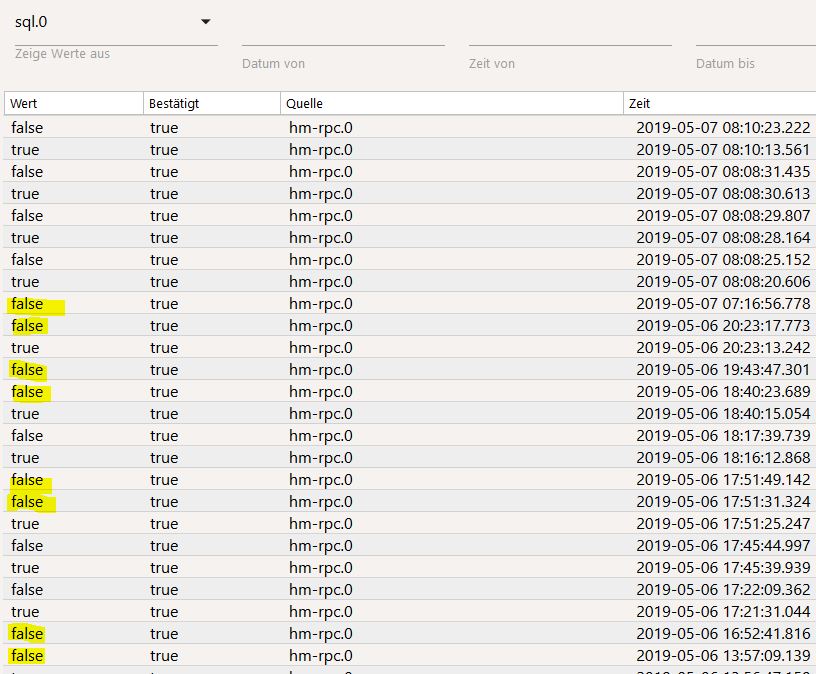Screen dimensions: 816x674
Task: Click the Quelle column header
Action: pyautogui.click(x=450, y=103)
